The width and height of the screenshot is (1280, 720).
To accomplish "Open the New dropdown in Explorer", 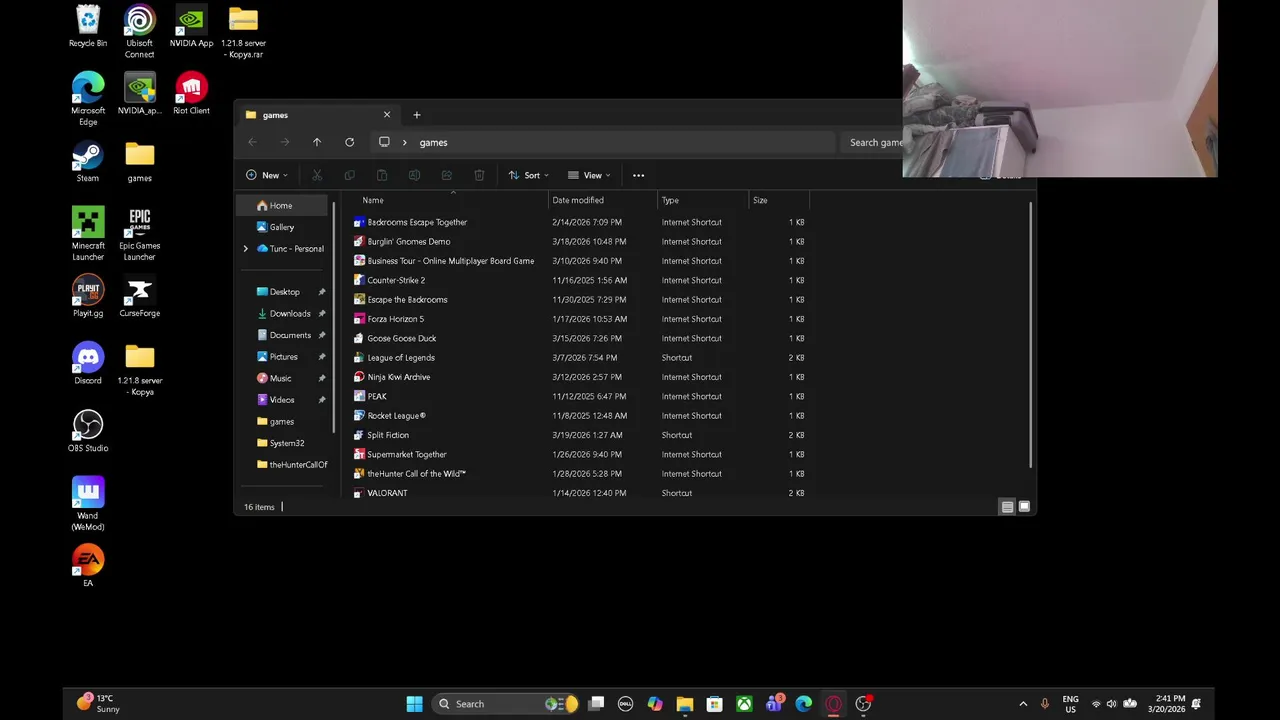I will pos(267,175).
